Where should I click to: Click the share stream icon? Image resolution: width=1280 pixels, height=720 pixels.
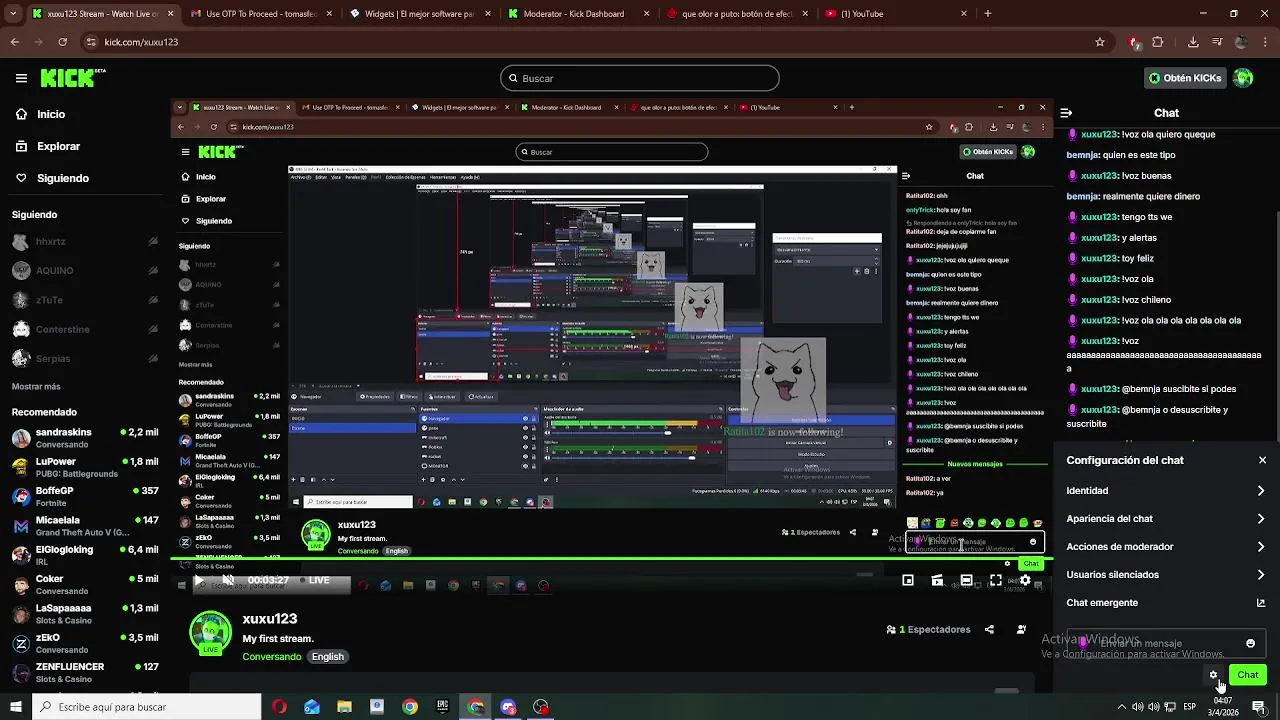[989, 630]
